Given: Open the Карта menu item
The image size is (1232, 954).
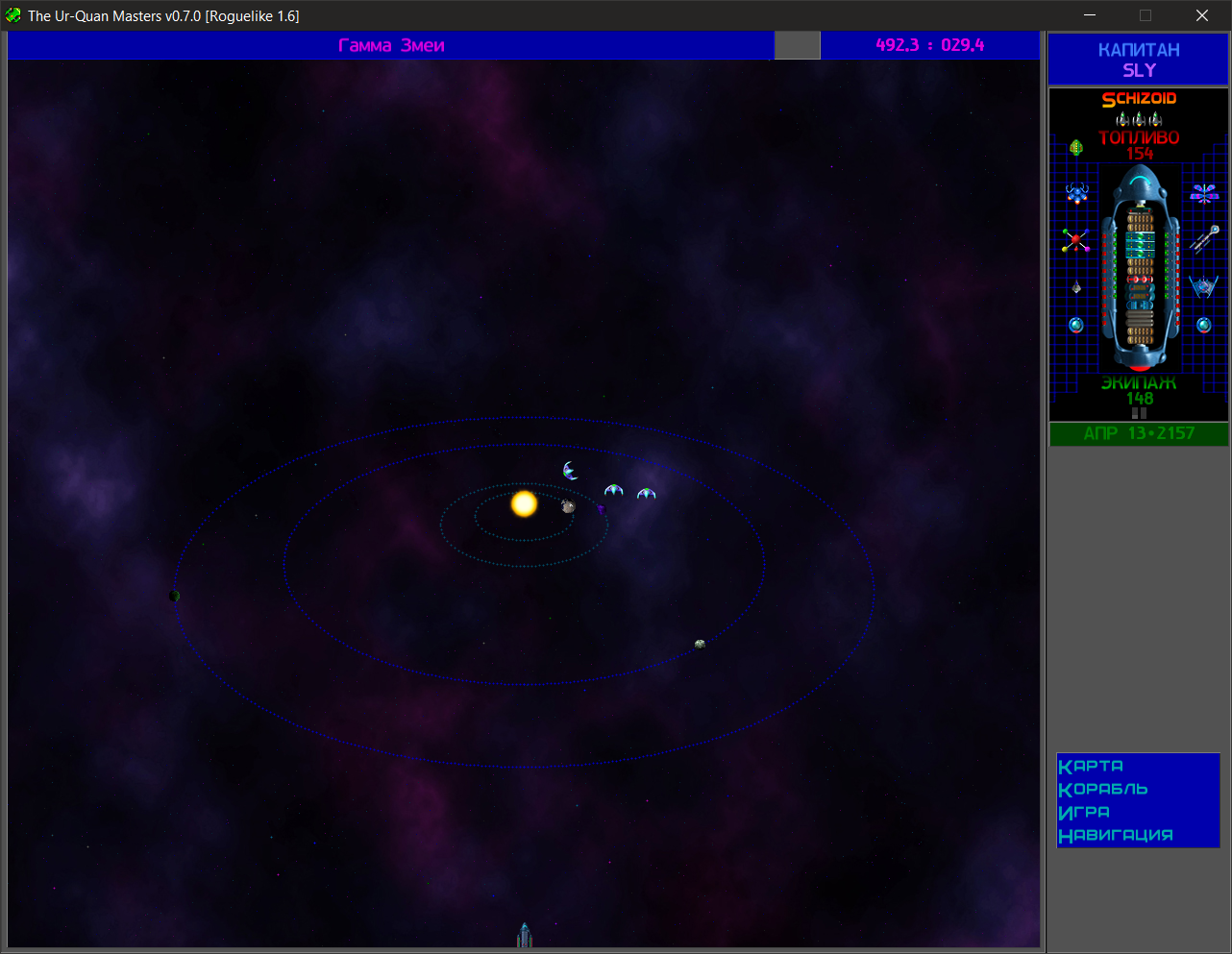Looking at the screenshot, I should pos(1091,766).
